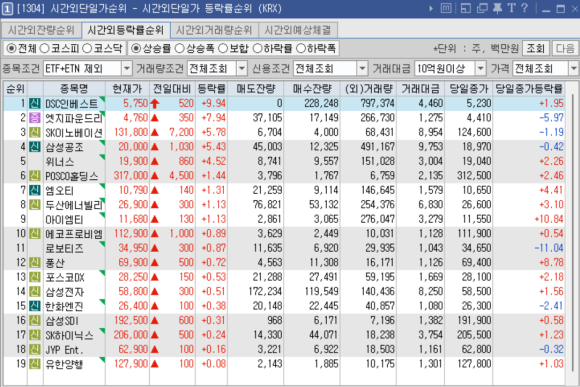Viewport: 580px width, 387px height.
Task: Click the vertical scrollbar of the table
Action: pos(572,233)
